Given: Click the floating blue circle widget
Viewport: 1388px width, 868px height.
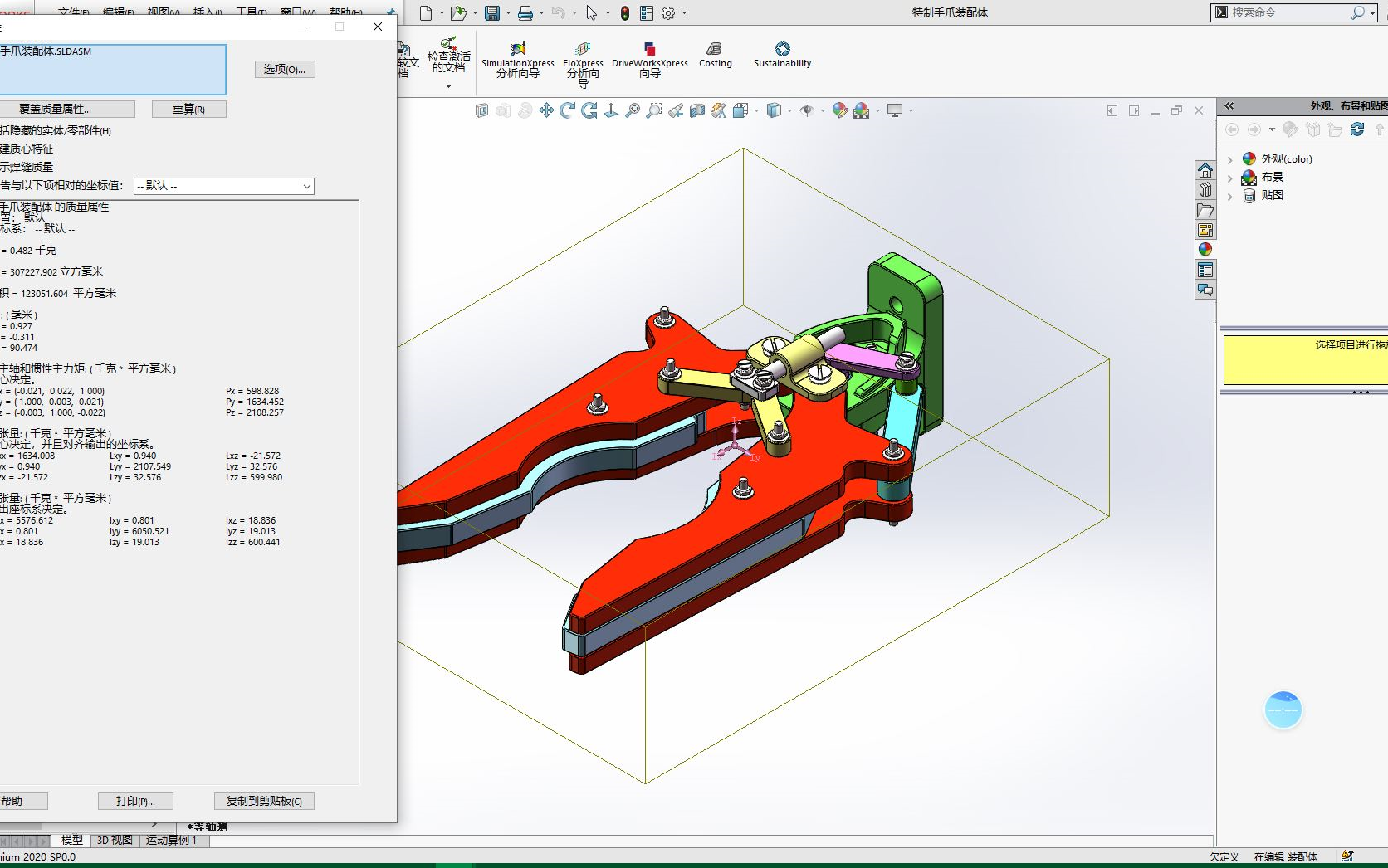Looking at the screenshot, I should 1283,710.
